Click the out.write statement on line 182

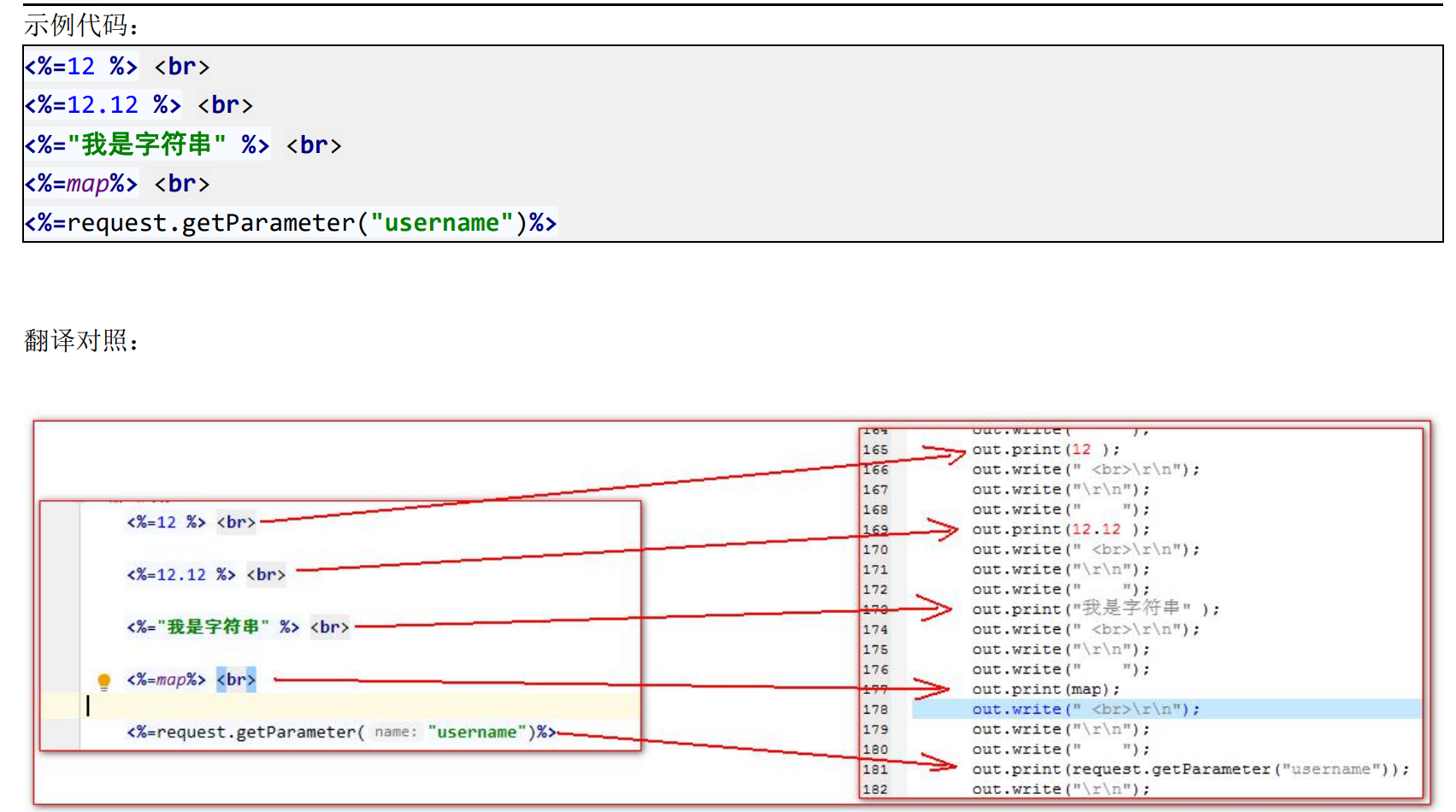tap(1061, 789)
